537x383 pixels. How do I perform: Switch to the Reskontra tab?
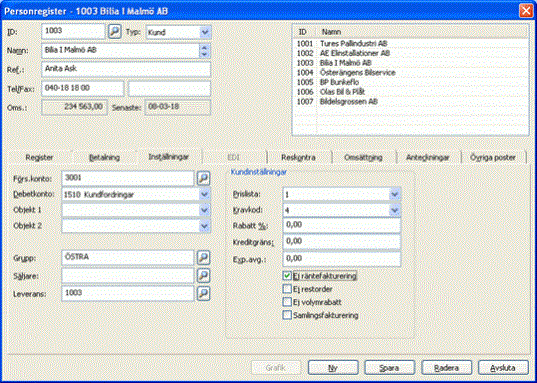point(298,158)
